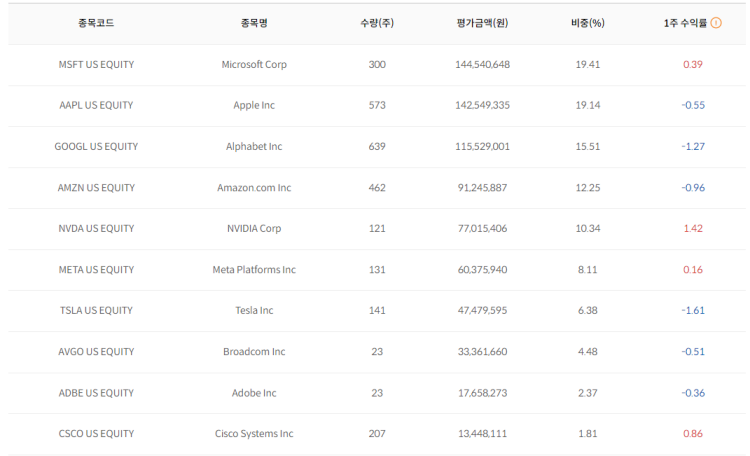This screenshot has height=456, width=750.
Task: Click valuation amount 47,479,595
Action: (x=482, y=311)
